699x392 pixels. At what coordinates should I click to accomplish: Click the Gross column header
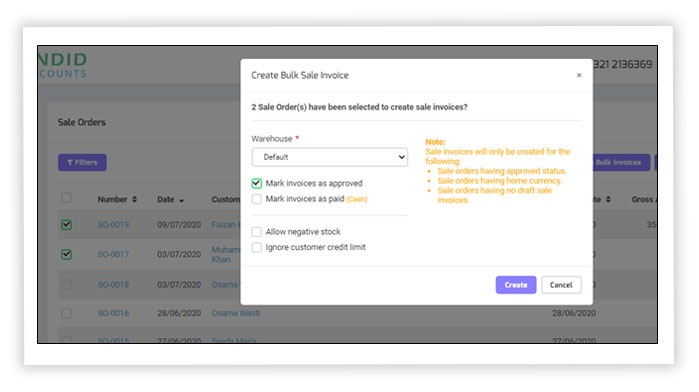[644, 199]
